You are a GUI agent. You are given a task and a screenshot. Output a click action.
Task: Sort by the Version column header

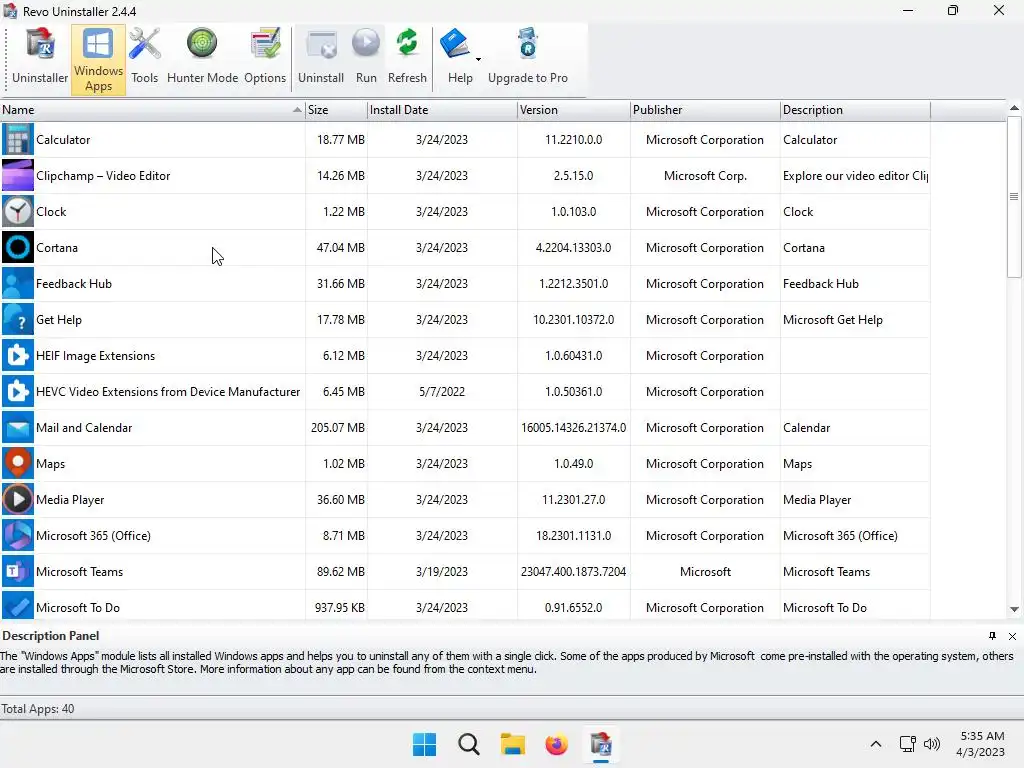coord(573,110)
